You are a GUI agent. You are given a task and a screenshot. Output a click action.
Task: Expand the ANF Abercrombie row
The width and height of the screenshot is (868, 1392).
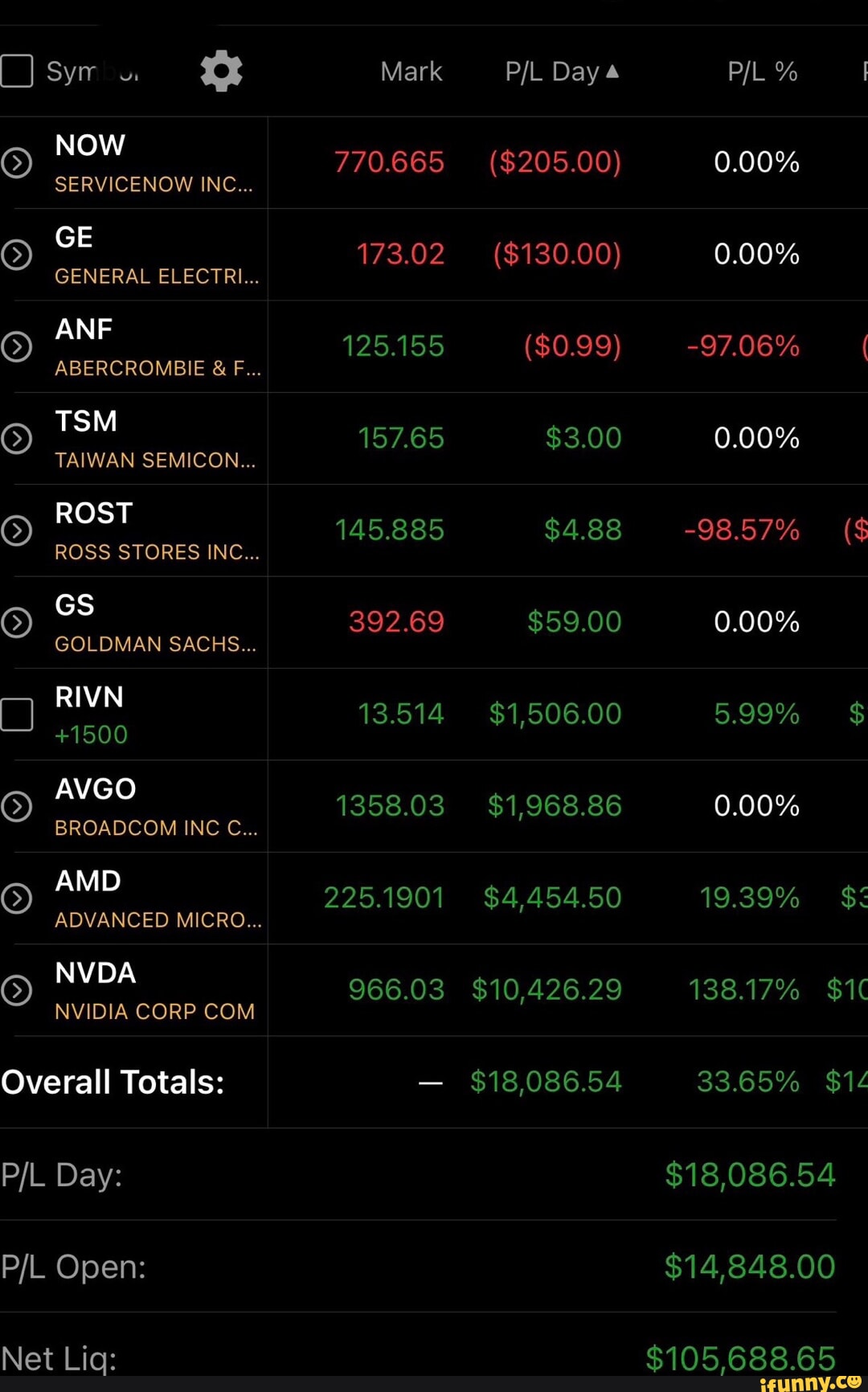tap(16, 346)
